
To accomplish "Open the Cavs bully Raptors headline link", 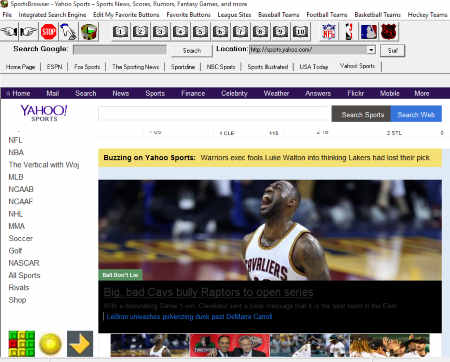I will coord(208,292).
